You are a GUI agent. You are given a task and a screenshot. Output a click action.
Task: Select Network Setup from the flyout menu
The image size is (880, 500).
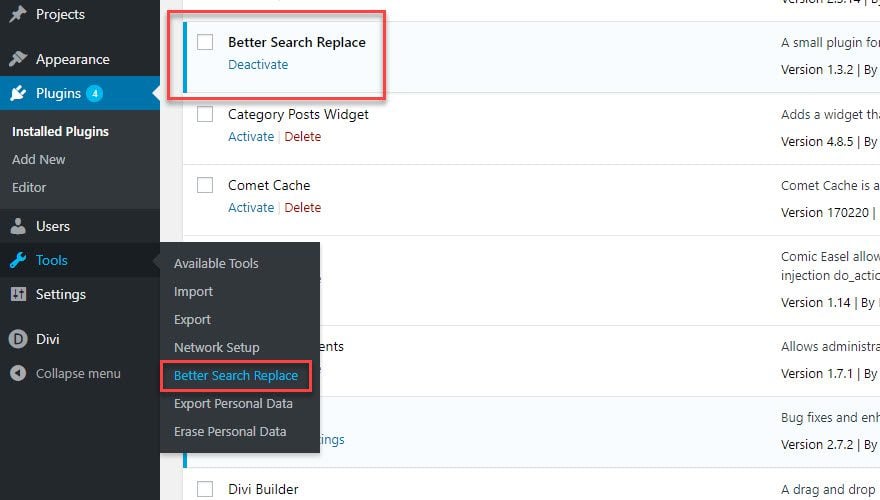tap(216, 348)
